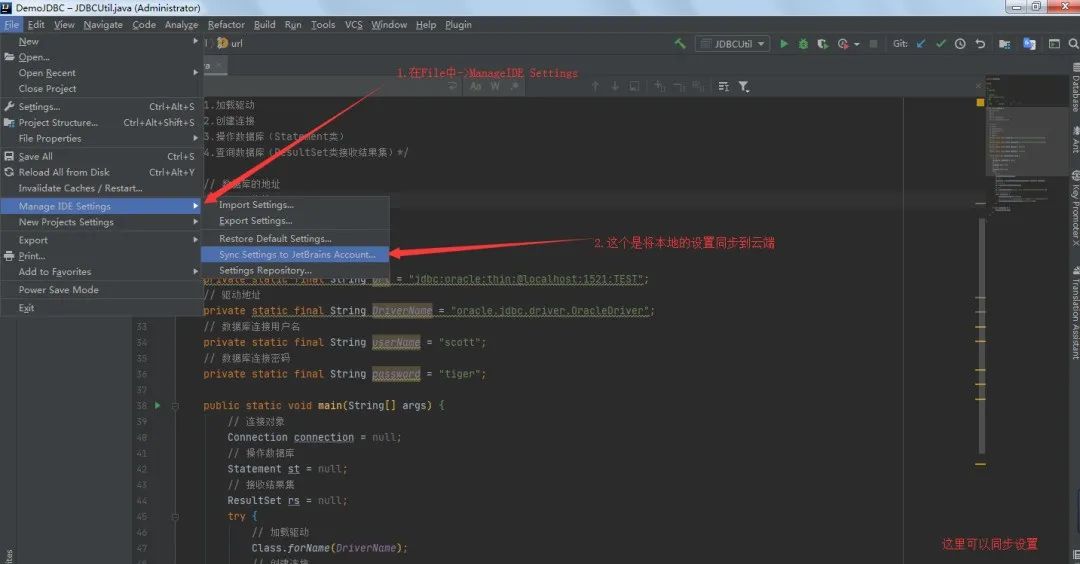1080x564 pixels.
Task: Choose Project Structure... in the File menu
Action: pos(101,123)
